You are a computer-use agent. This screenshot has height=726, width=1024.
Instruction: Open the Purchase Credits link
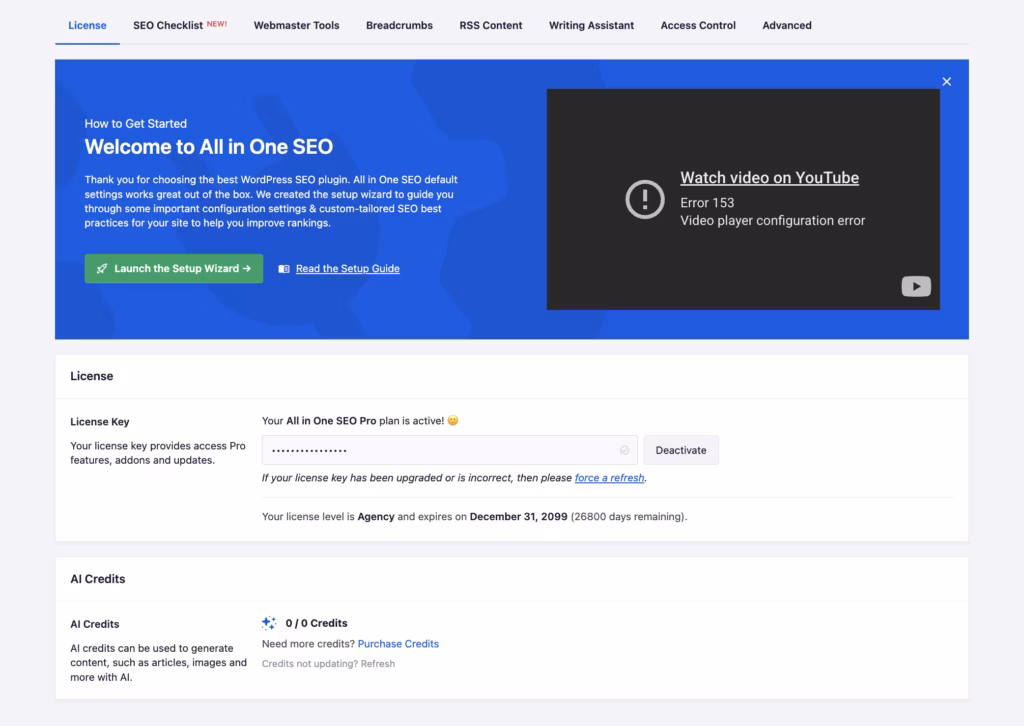click(x=398, y=644)
